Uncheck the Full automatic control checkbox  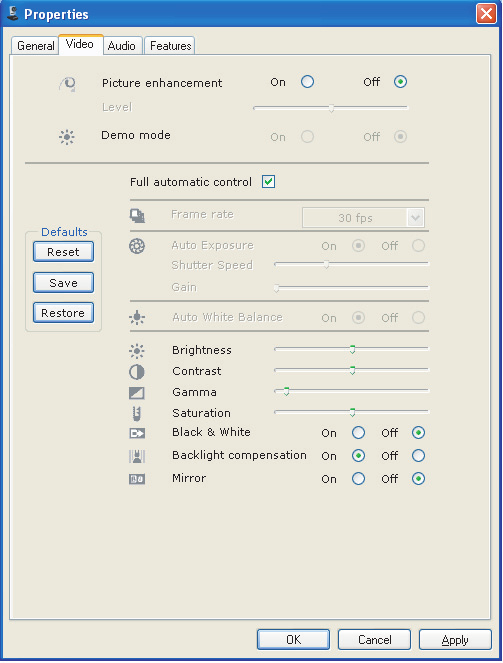click(268, 182)
